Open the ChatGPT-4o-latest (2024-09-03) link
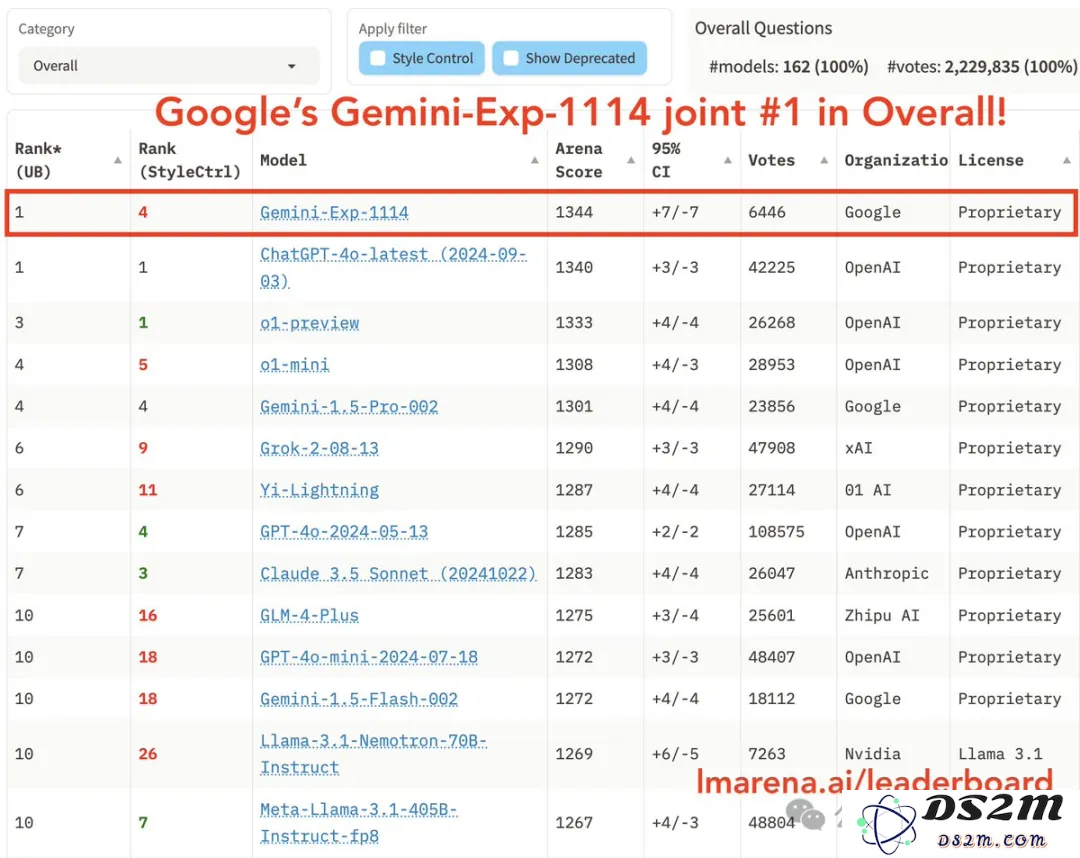Viewport: 1080px width, 858px height. click(x=393, y=268)
